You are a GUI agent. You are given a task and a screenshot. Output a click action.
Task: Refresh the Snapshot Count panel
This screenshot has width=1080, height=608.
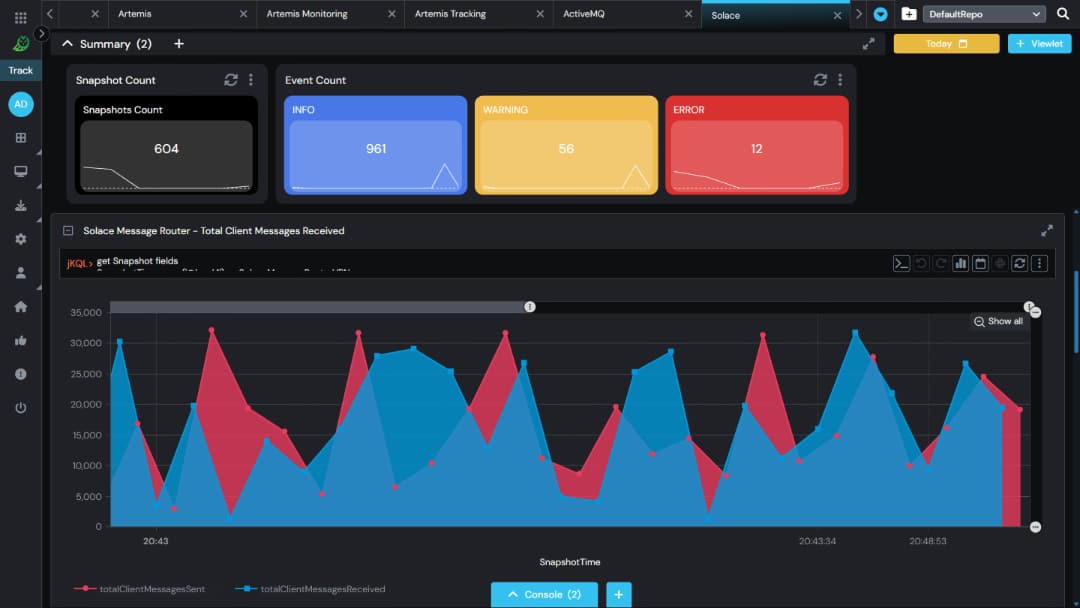230,80
